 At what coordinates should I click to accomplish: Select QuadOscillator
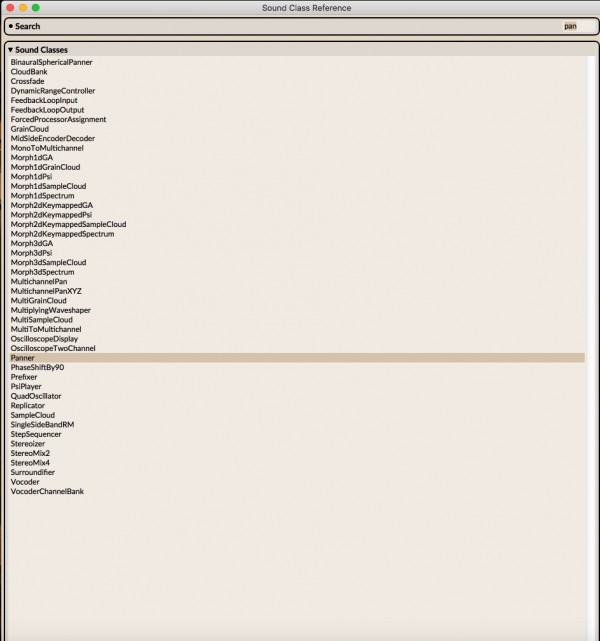point(36,396)
